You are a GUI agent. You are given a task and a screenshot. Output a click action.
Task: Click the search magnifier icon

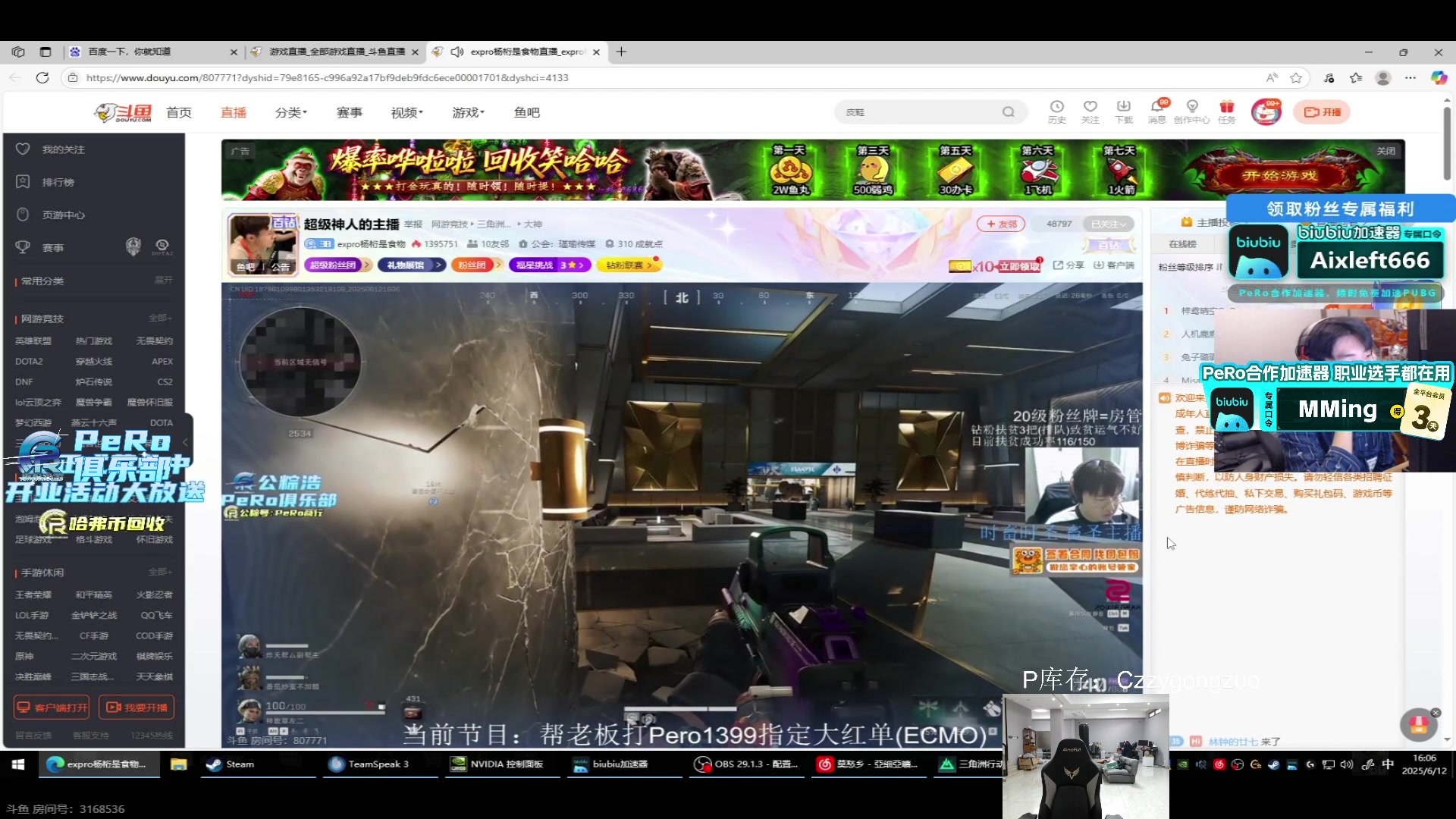1008,112
